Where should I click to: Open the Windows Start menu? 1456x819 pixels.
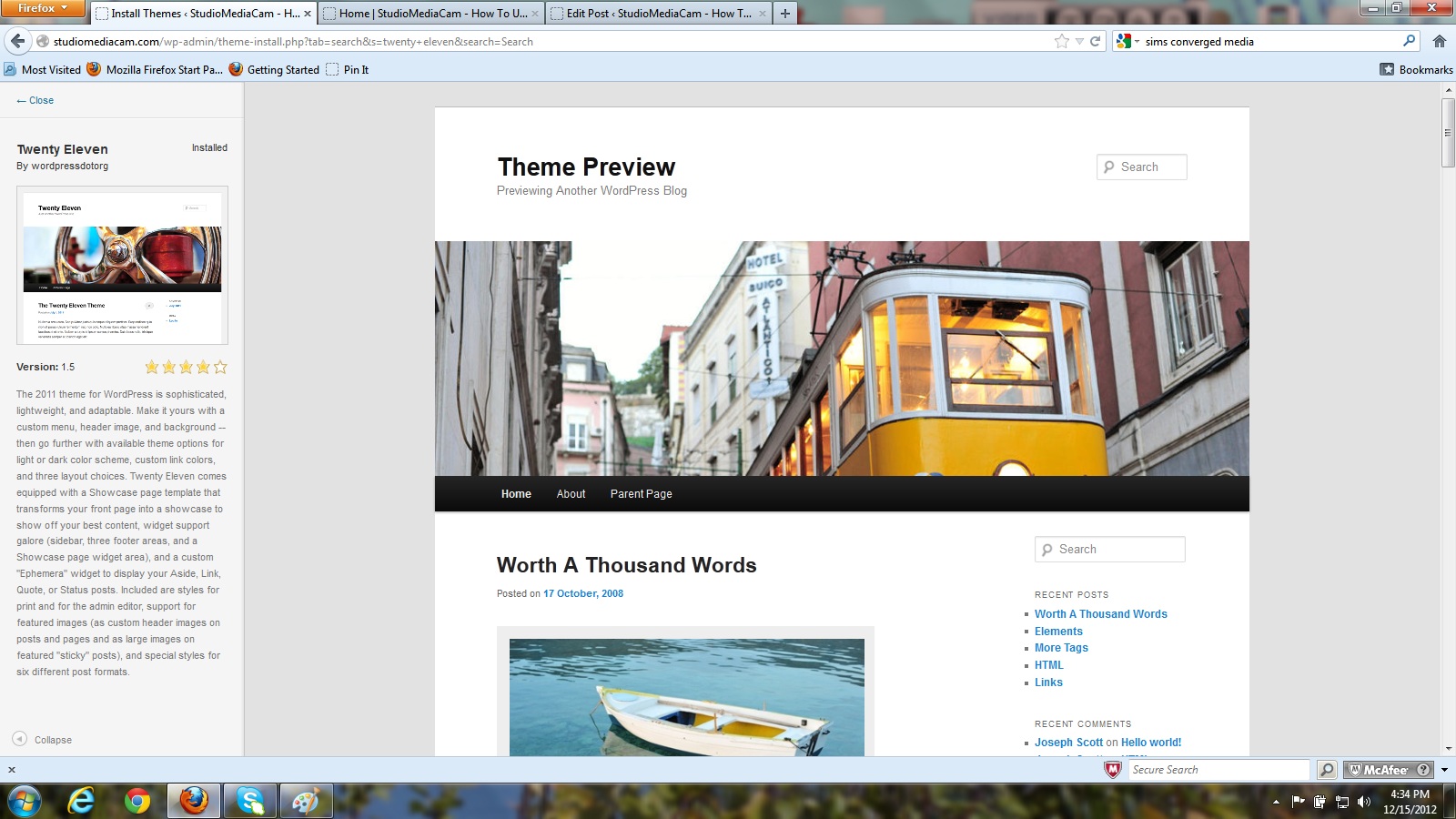[x=24, y=801]
